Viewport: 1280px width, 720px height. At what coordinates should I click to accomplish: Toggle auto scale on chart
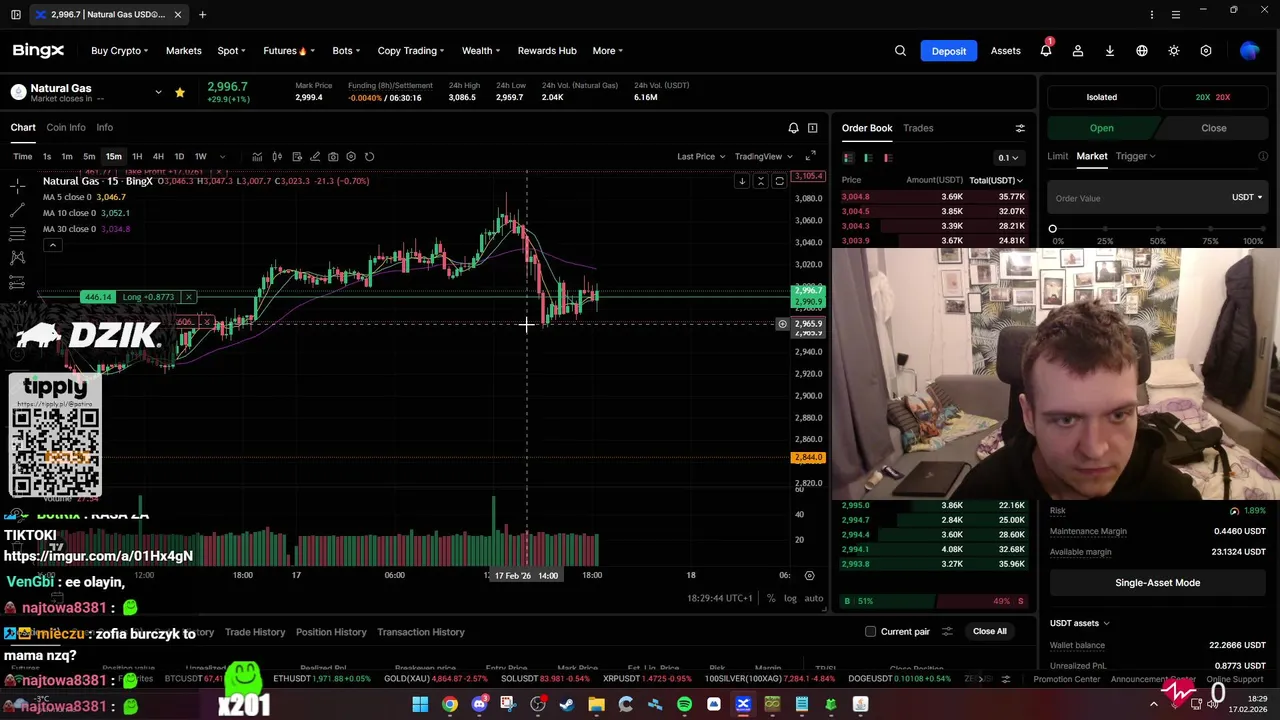[x=814, y=598]
